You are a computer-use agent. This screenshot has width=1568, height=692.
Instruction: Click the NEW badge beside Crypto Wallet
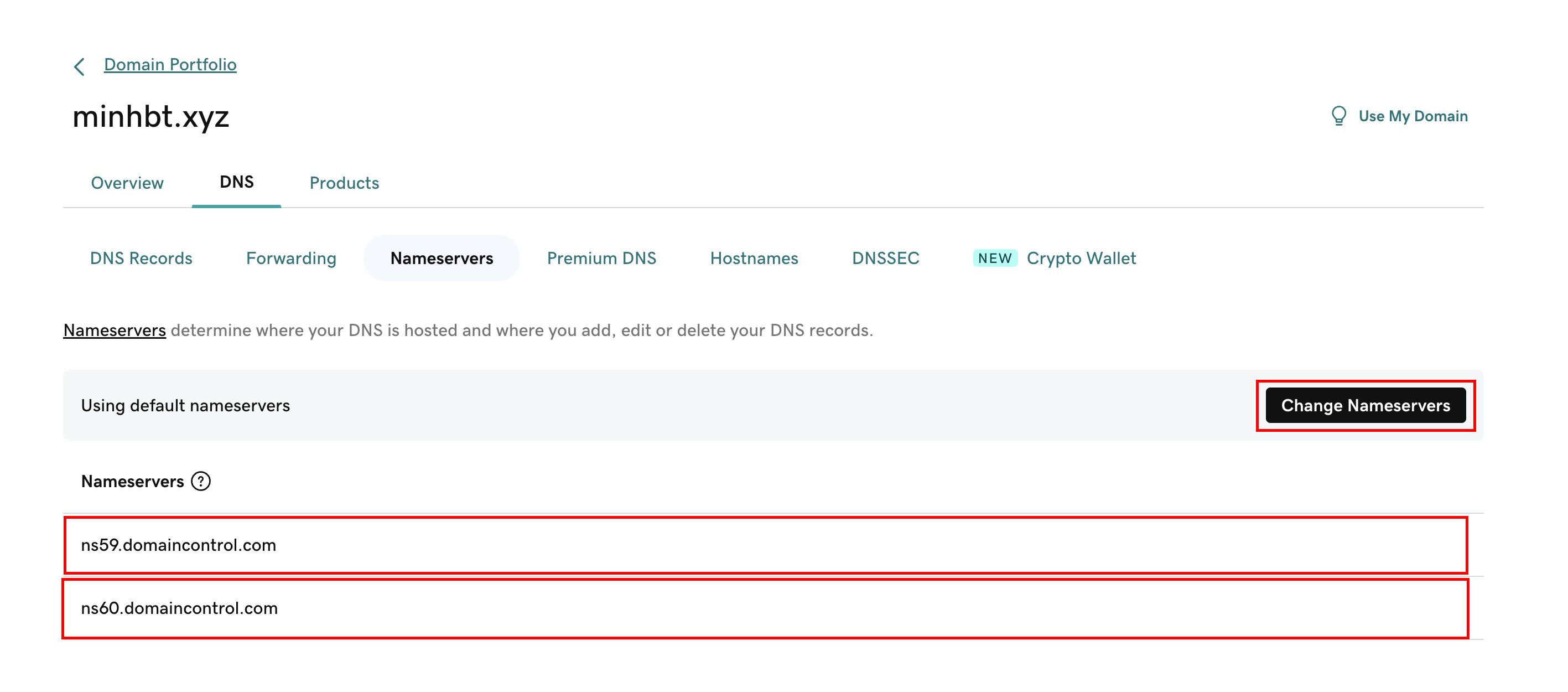pyautogui.click(x=995, y=259)
